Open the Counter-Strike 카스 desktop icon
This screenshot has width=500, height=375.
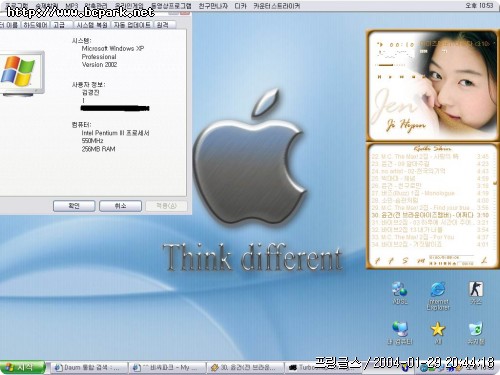tap(476, 293)
